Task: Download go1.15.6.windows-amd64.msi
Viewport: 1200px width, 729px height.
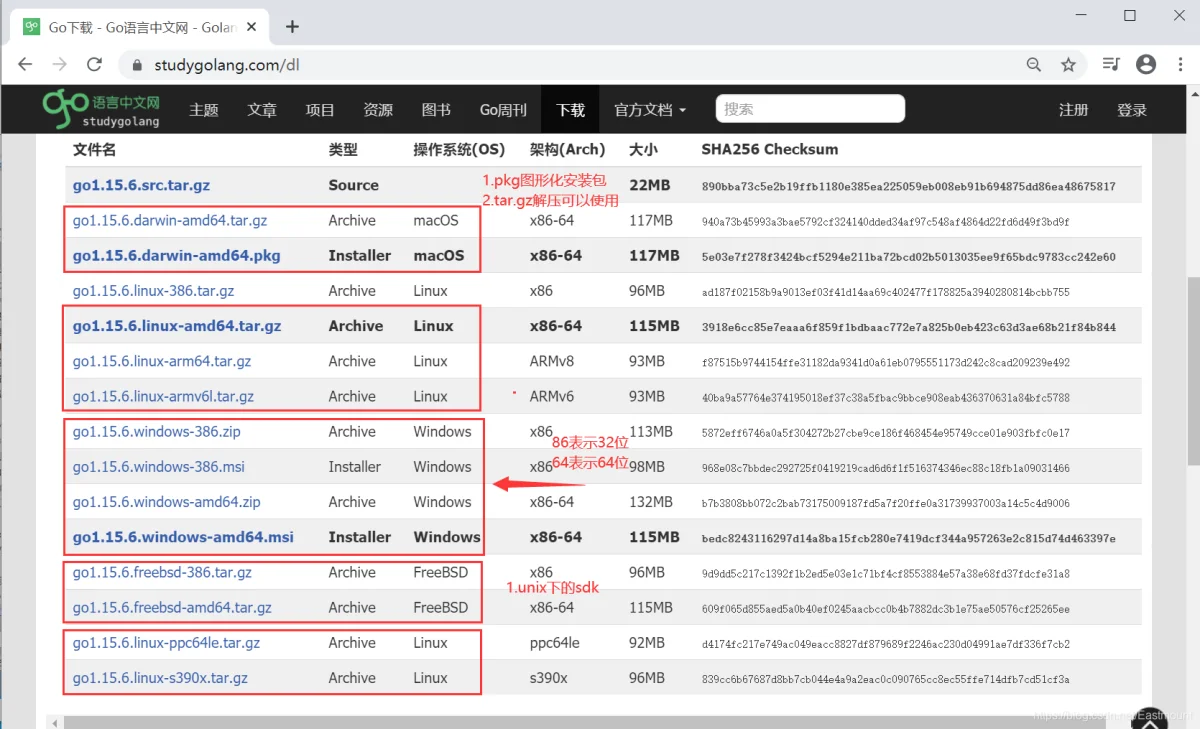Action: pyautogui.click(x=183, y=537)
